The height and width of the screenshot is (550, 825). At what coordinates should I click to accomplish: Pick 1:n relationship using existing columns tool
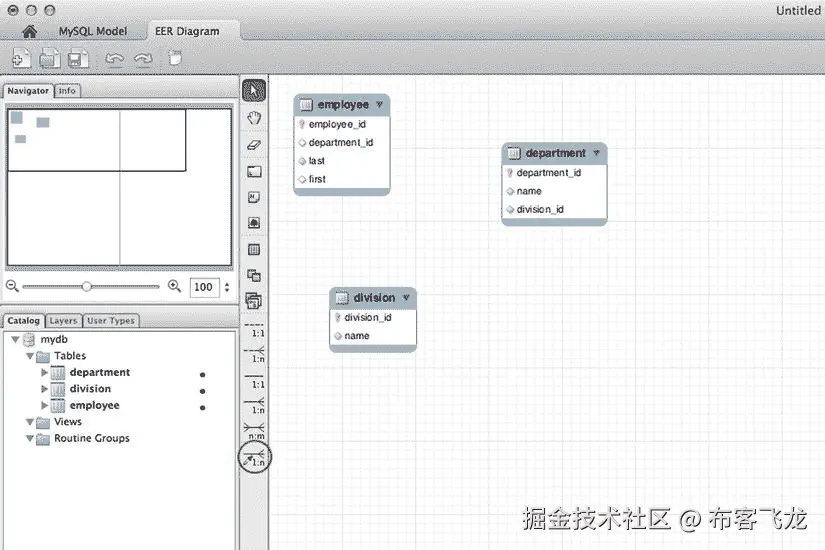tap(255, 458)
